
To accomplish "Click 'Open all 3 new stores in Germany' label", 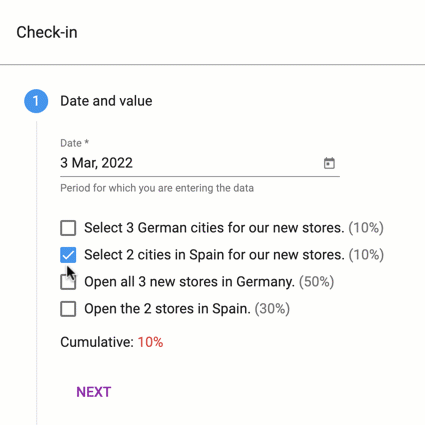I will [189, 282].
